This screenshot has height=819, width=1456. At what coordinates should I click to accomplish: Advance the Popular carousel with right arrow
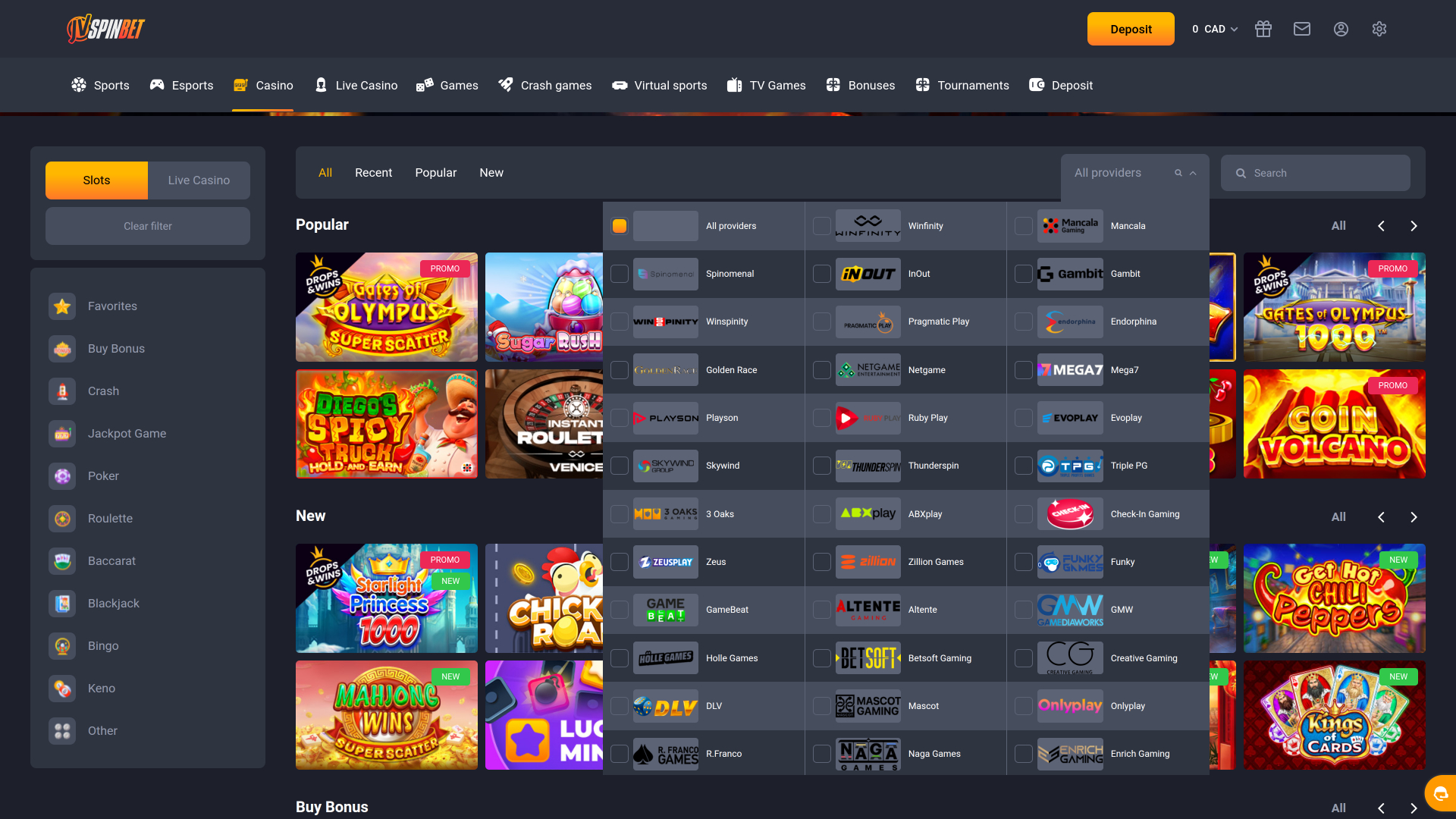coord(1413,225)
